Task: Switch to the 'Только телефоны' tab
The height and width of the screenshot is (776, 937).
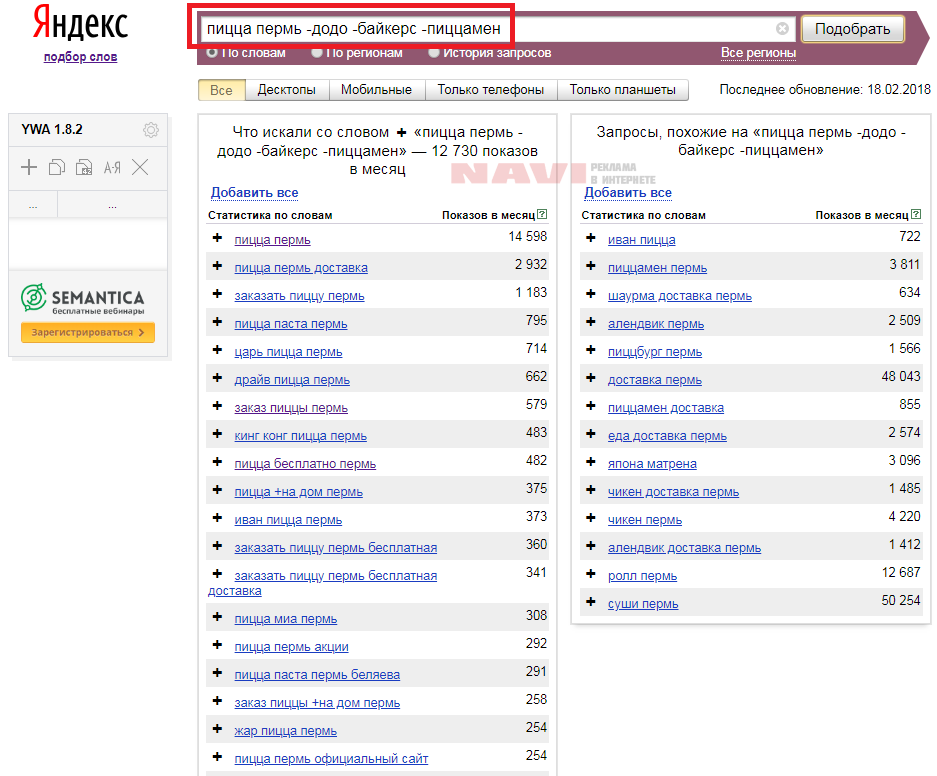Action: (x=491, y=90)
